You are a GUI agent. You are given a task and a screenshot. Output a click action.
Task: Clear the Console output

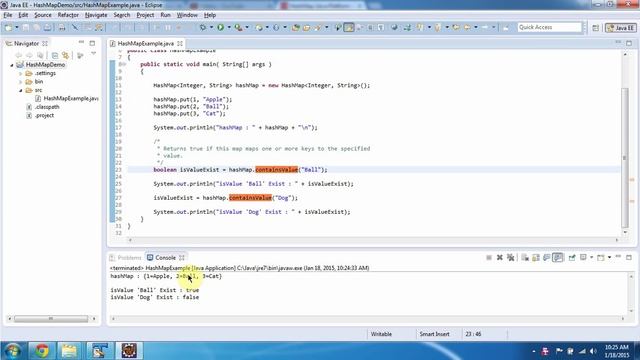click(525, 258)
